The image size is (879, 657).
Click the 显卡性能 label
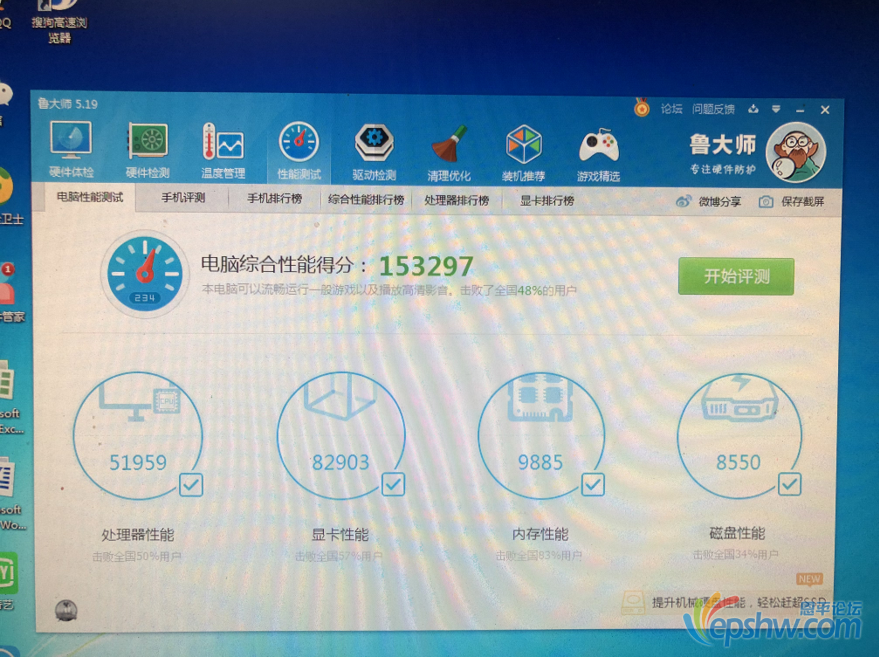tap(340, 535)
